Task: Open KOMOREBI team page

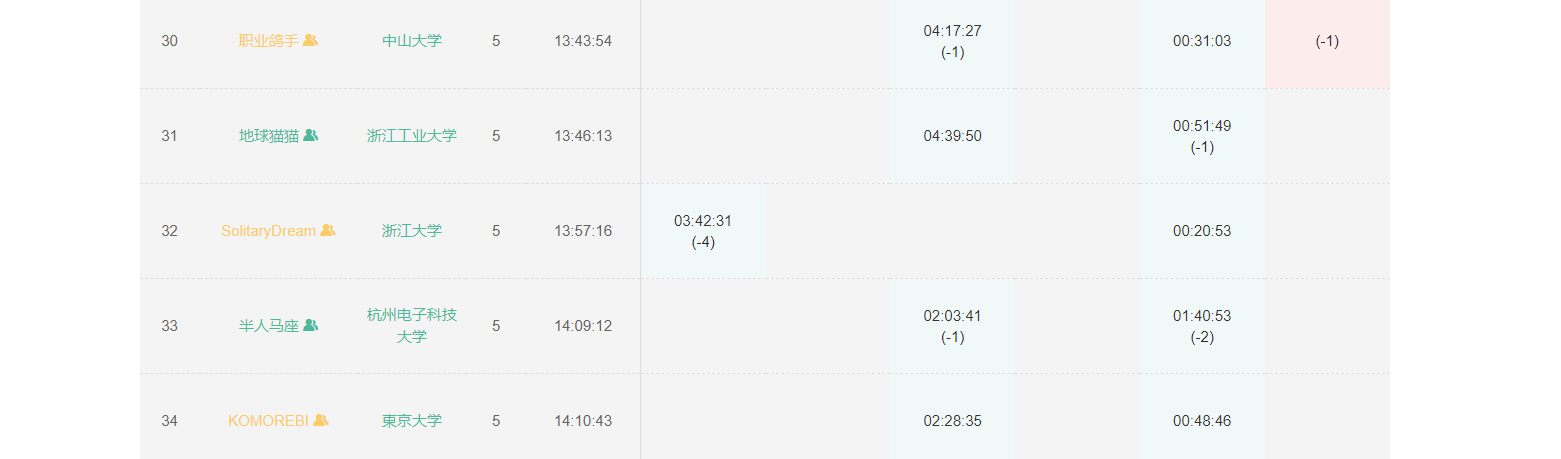Action: pos(267,421)
